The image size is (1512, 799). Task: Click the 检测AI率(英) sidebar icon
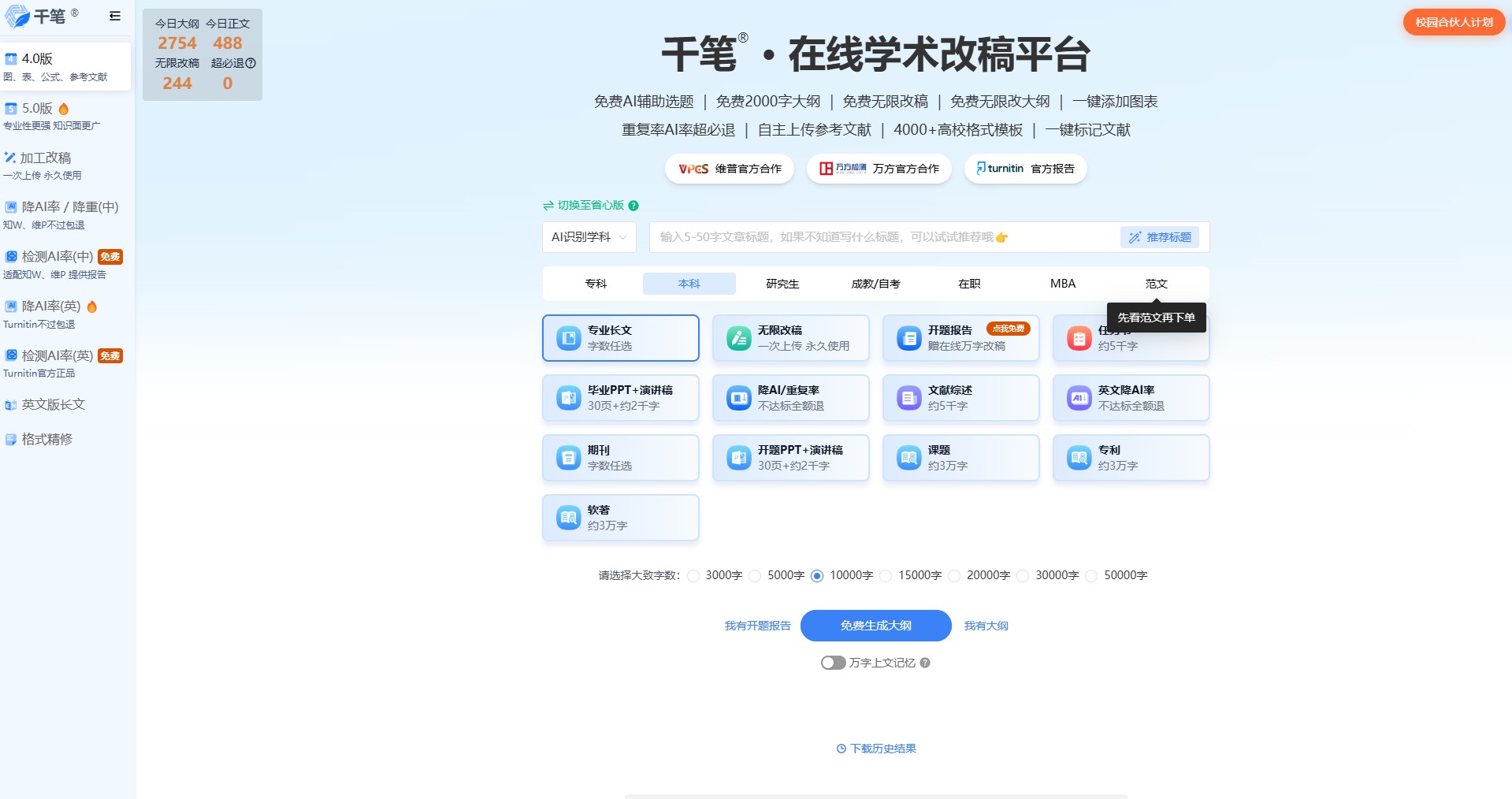11,355
